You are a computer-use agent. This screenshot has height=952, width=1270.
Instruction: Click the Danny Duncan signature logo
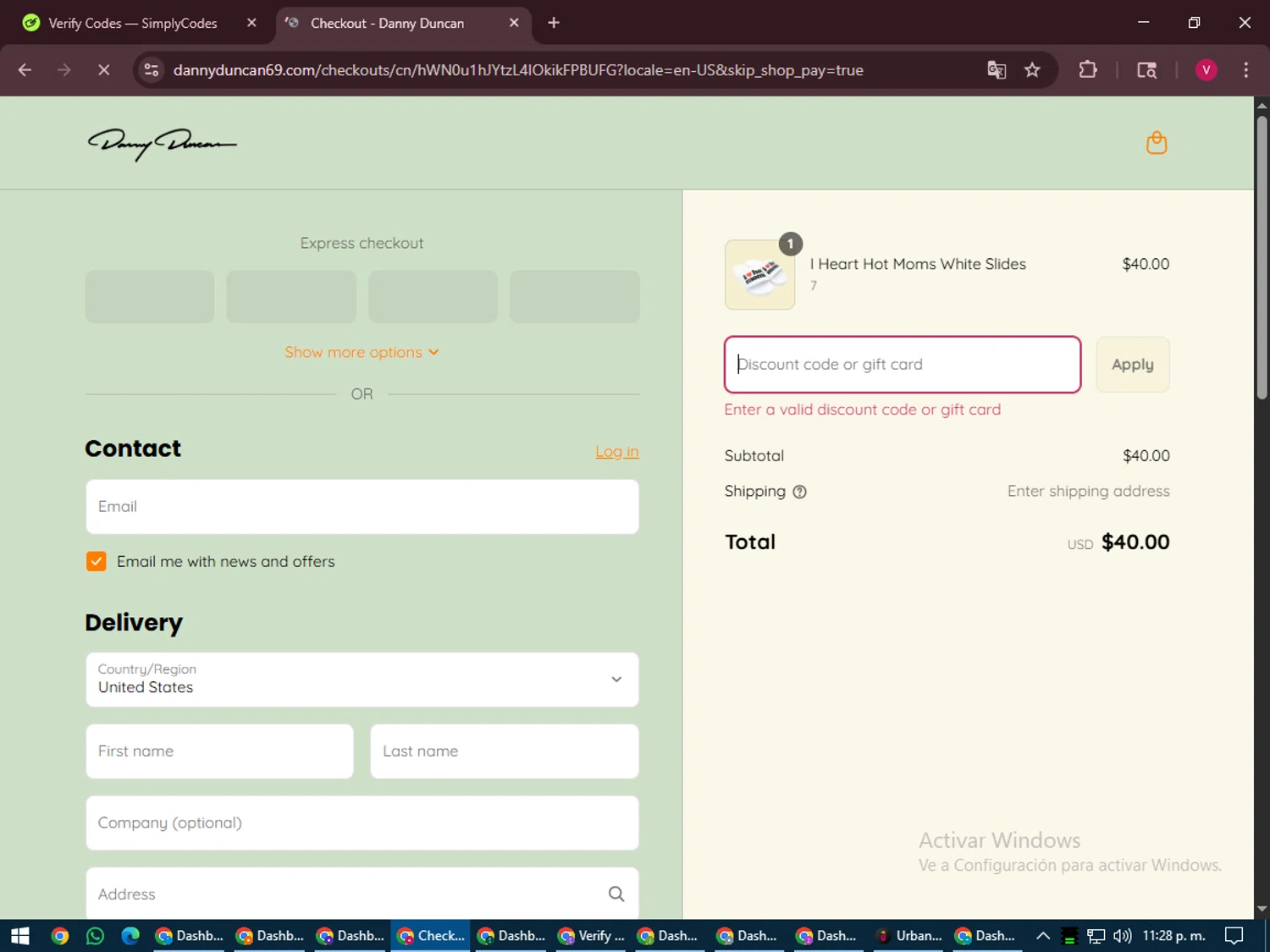pyautogui.click(x=163, y=143)
